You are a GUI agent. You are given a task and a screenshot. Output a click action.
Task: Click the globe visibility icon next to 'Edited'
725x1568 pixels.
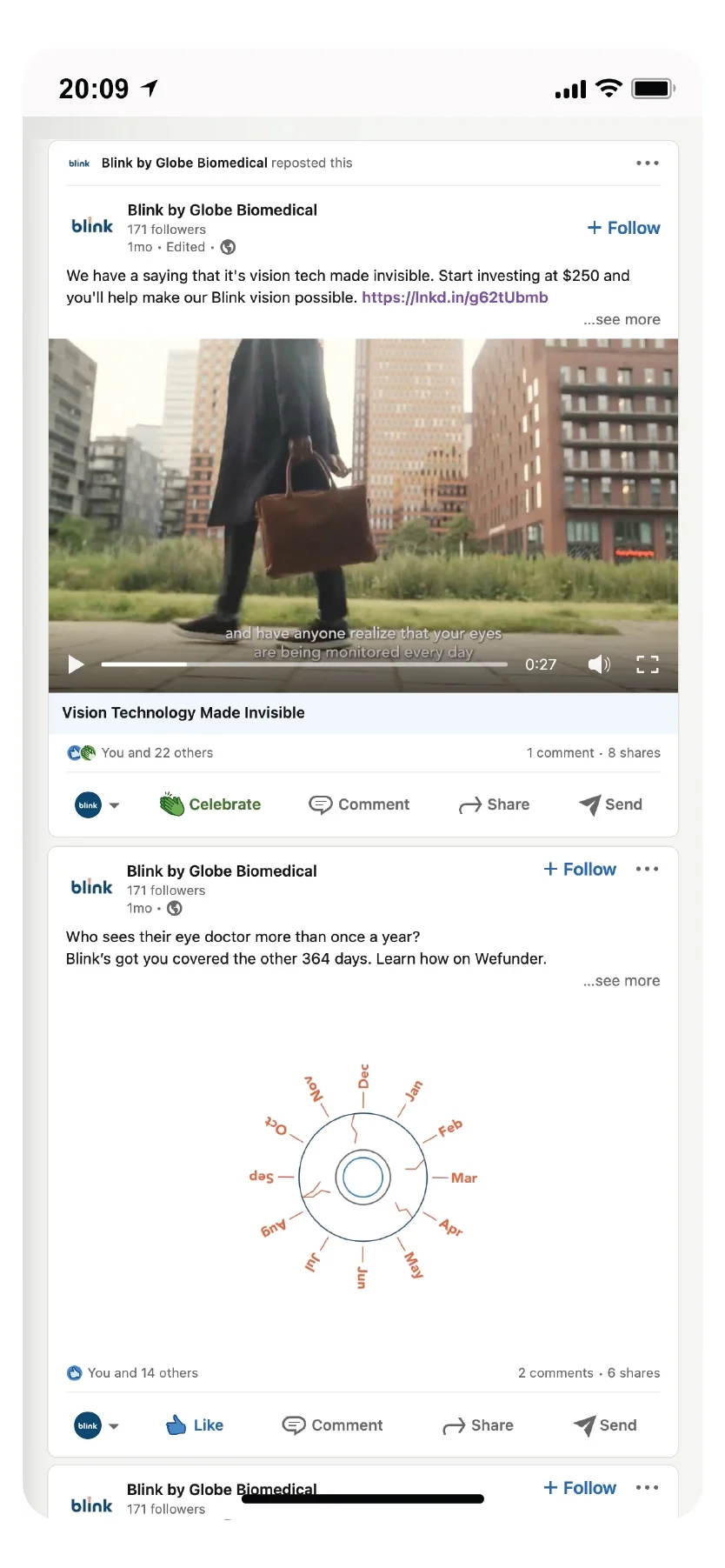[228, 247]
